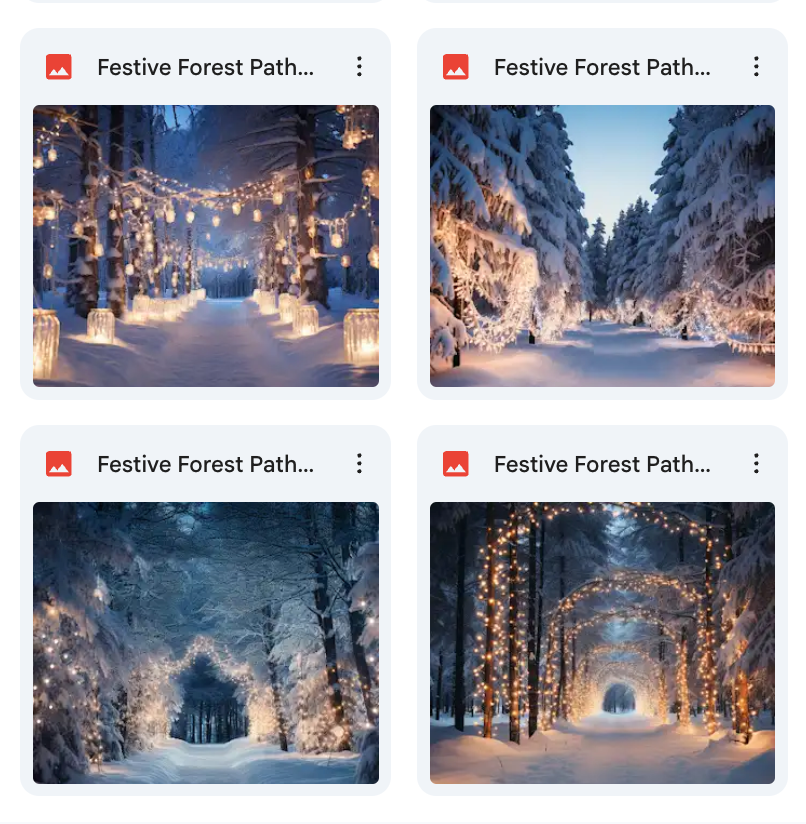Viewport: 806px width, 824px height.
Task: Open more actions for the daytime blue-sky forest file
Action: click(x=756, y=67)
